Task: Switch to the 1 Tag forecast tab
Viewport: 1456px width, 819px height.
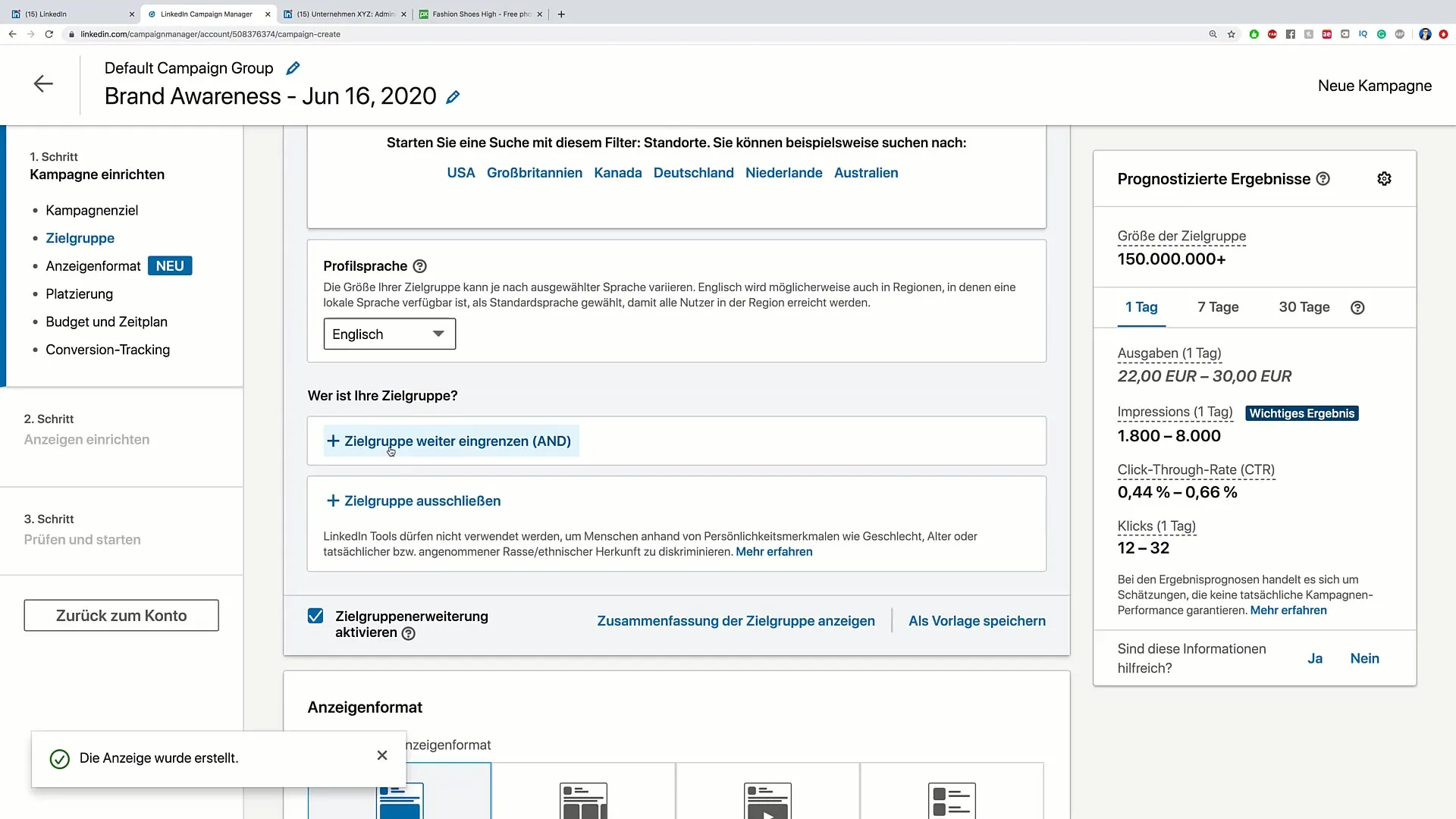Action: click(x=1141, y=307)
